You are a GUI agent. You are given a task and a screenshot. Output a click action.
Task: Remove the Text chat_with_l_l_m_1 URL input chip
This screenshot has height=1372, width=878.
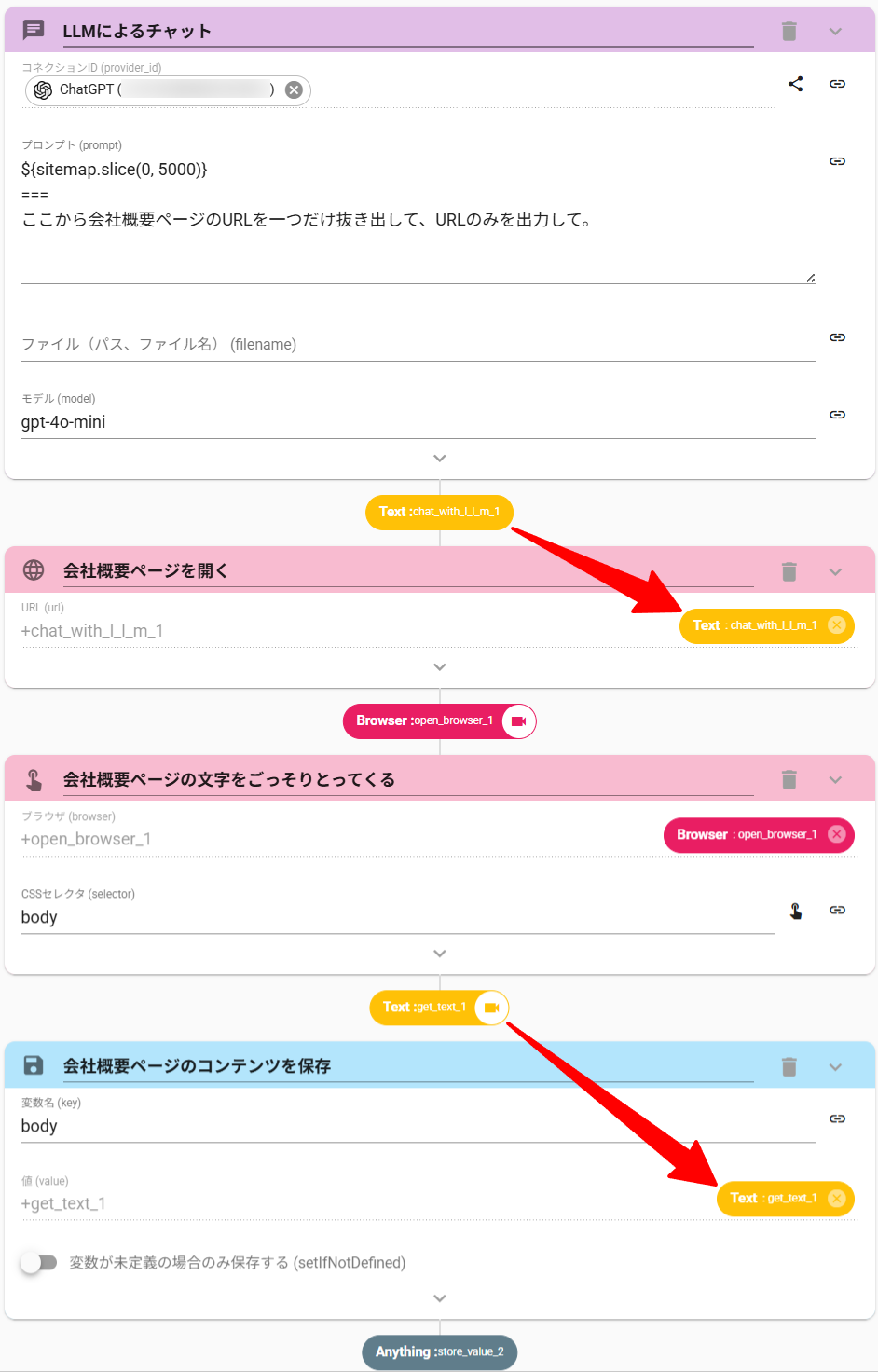pyautogui.click(x=837, y=625)
